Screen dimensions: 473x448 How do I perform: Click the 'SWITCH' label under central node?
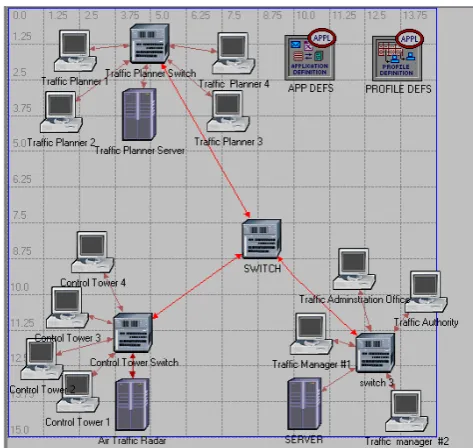[262, 269]
